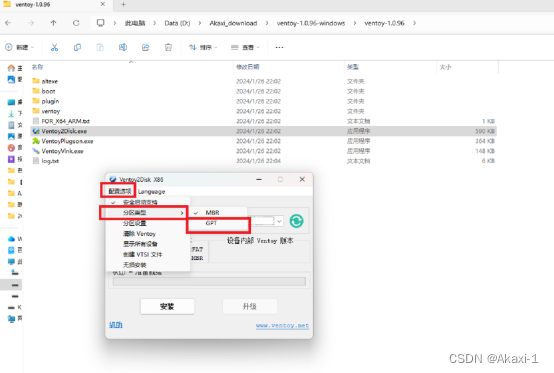
Task: Expand chevron after Akaxi_download breadcrumb
Action: point(267,23)
